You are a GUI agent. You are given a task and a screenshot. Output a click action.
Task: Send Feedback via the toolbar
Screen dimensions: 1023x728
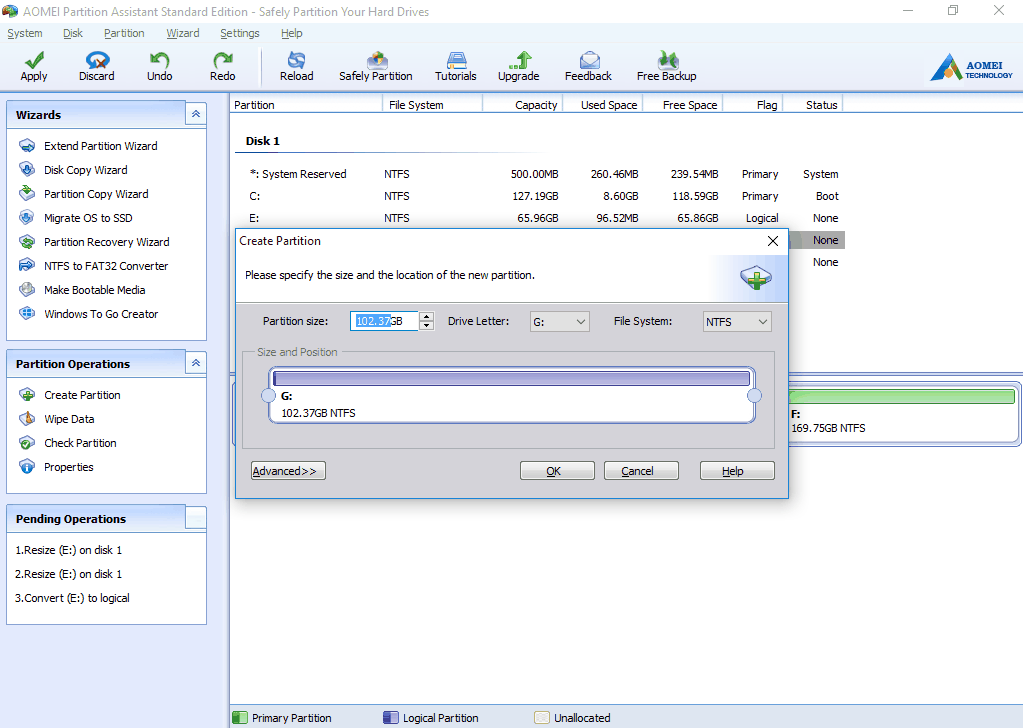tap(588, 65)
